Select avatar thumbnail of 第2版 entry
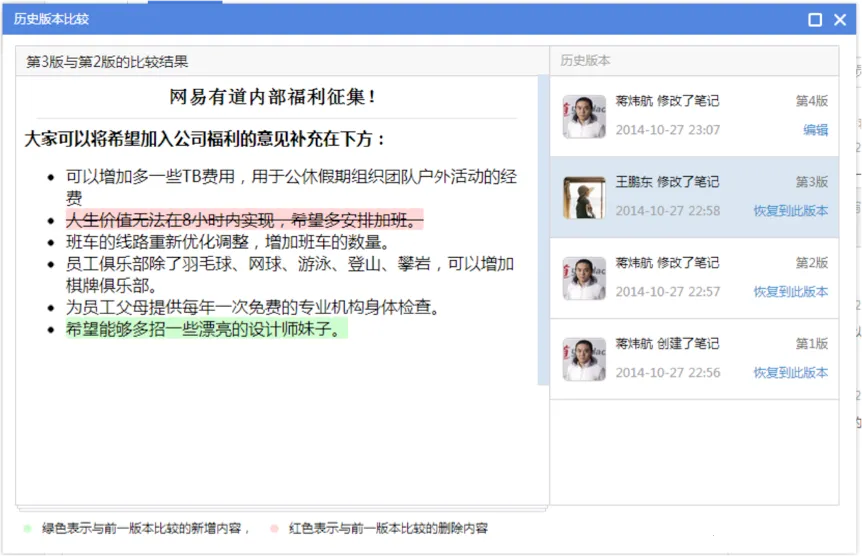Screen dimensions: 862x556 pos(584,278)
